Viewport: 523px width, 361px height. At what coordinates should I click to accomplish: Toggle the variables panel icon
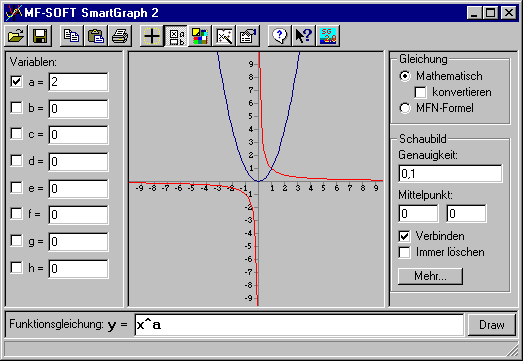coord(176,36)
